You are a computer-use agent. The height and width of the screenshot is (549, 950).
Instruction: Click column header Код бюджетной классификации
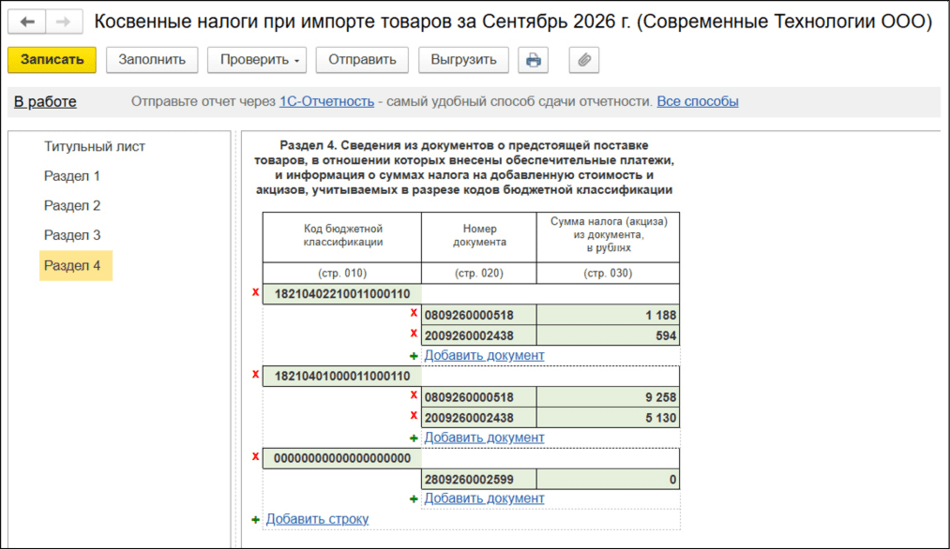342,236
